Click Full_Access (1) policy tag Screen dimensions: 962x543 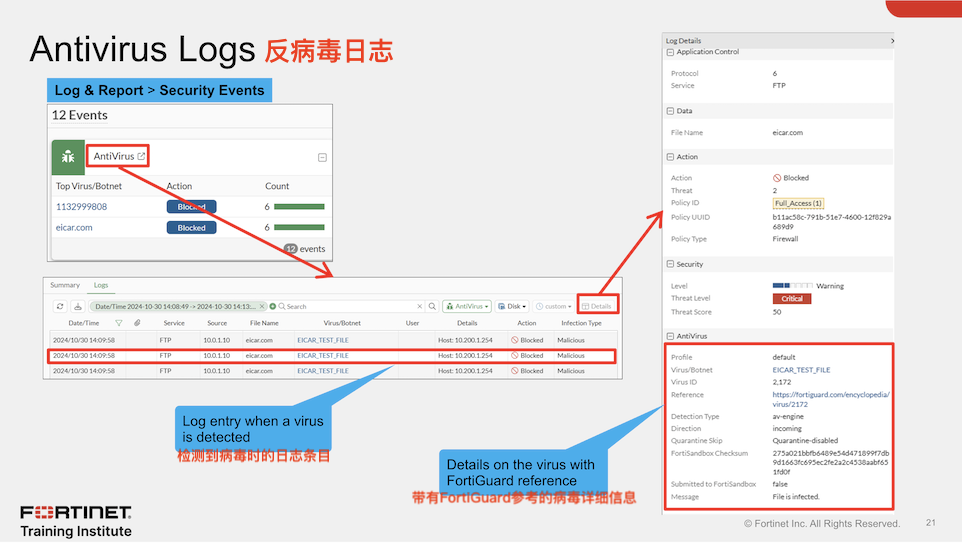click(x=798, y=203)
